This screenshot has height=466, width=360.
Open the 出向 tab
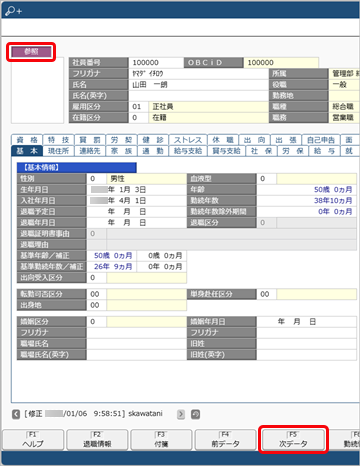coord(254,140)
